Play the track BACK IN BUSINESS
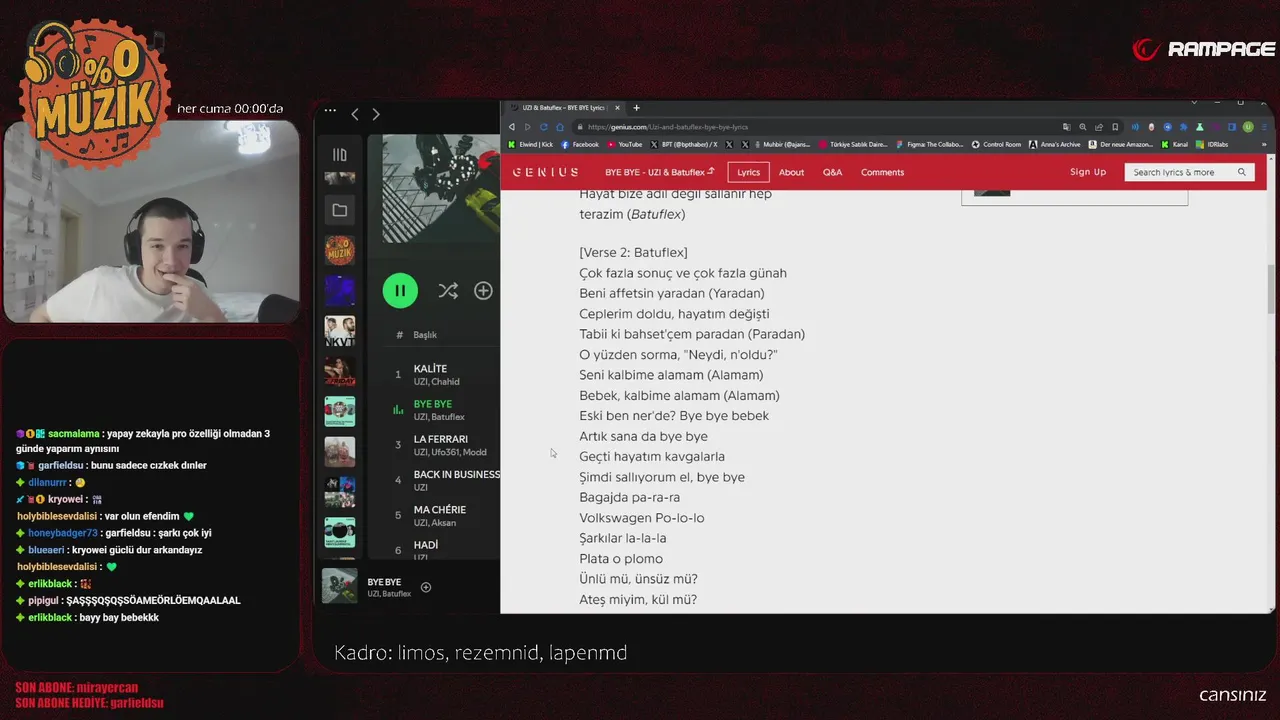This screenshot has width=1280, height=720. [x=457, y=474]
